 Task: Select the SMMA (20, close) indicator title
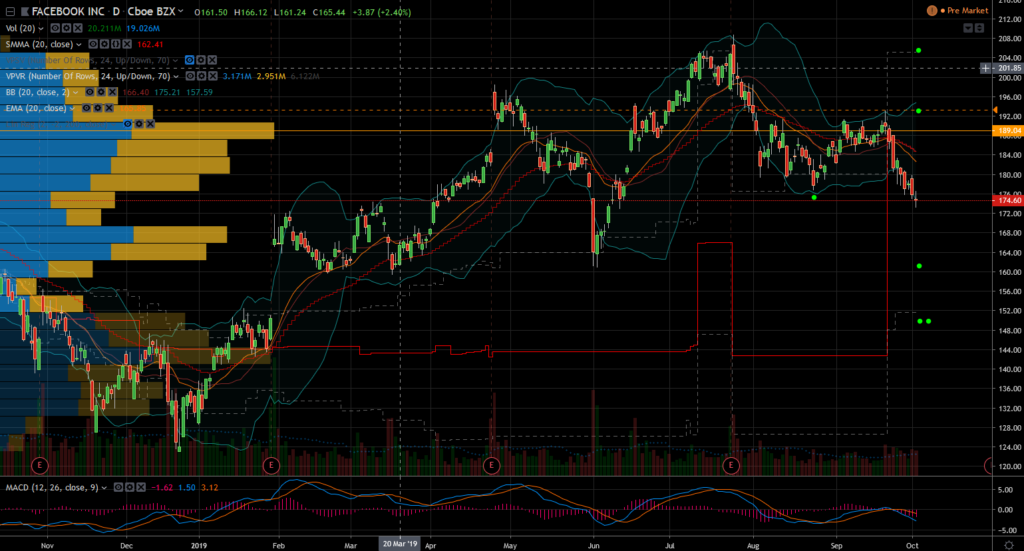tap(39, 44)
